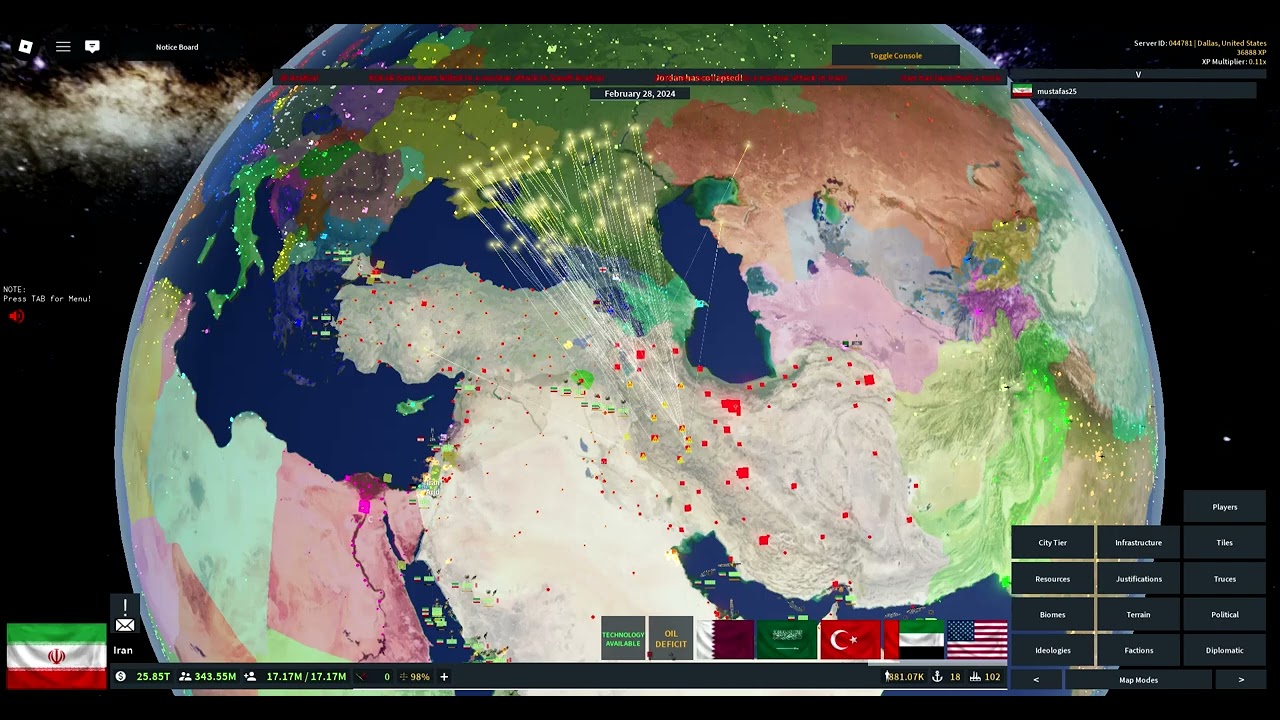Click the Iran flag in the corner
The width and height of the screenshot is (1280, 720).
(x=56, y=656)
